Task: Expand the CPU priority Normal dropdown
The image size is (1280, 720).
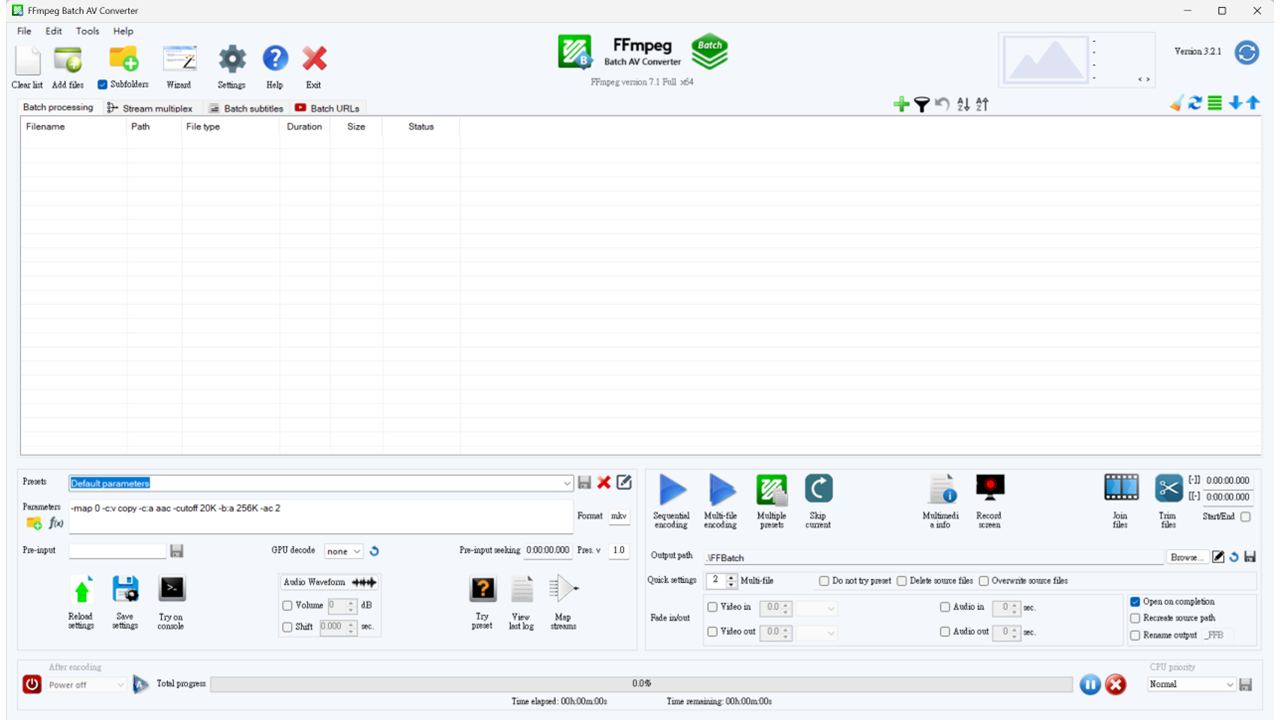Action: pos(1229,685)
